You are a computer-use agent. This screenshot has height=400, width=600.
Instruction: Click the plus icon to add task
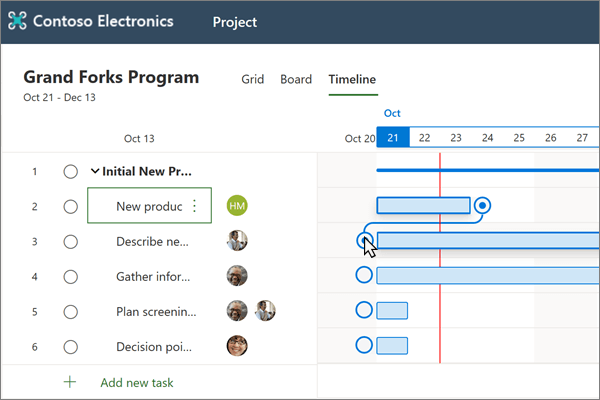coord(70,381)
